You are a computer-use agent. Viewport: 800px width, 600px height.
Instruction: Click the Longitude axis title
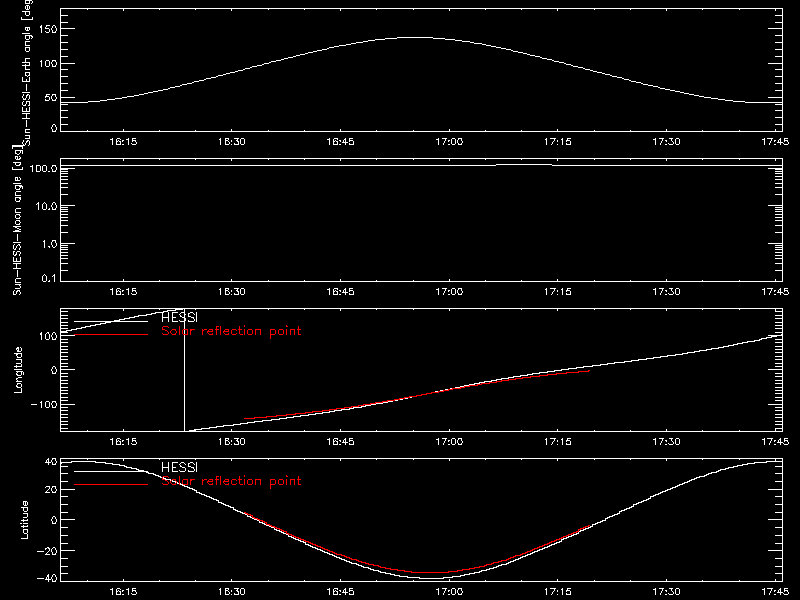click(18, 370)
